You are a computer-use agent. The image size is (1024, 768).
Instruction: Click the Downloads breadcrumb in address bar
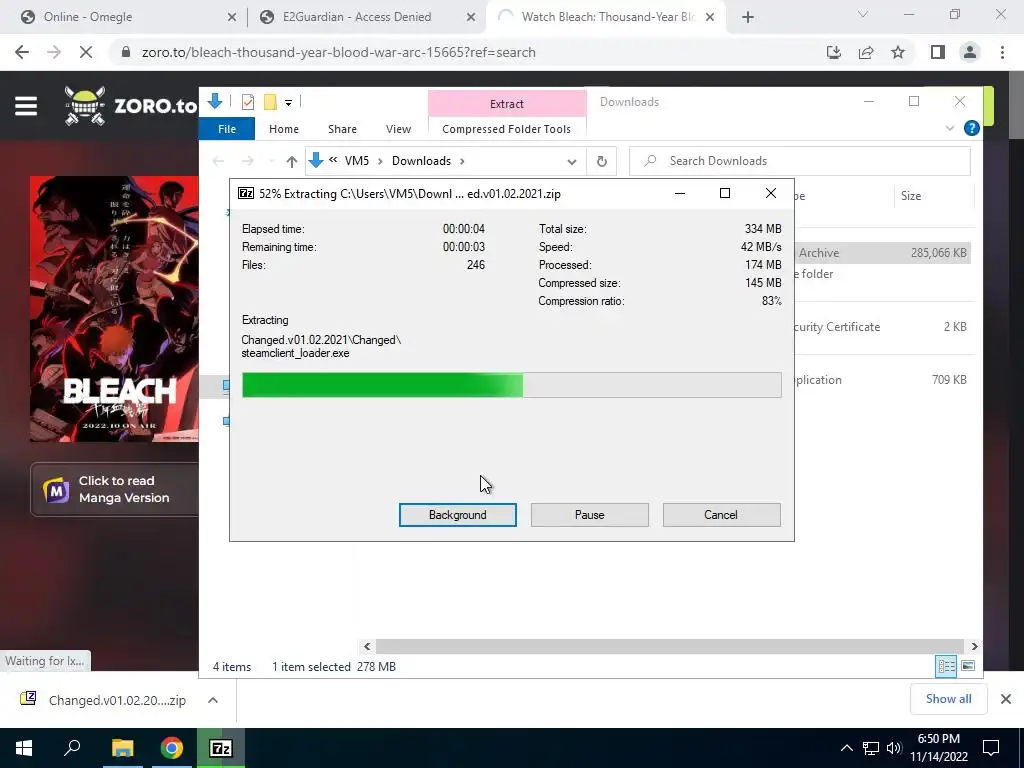(421, 161)
